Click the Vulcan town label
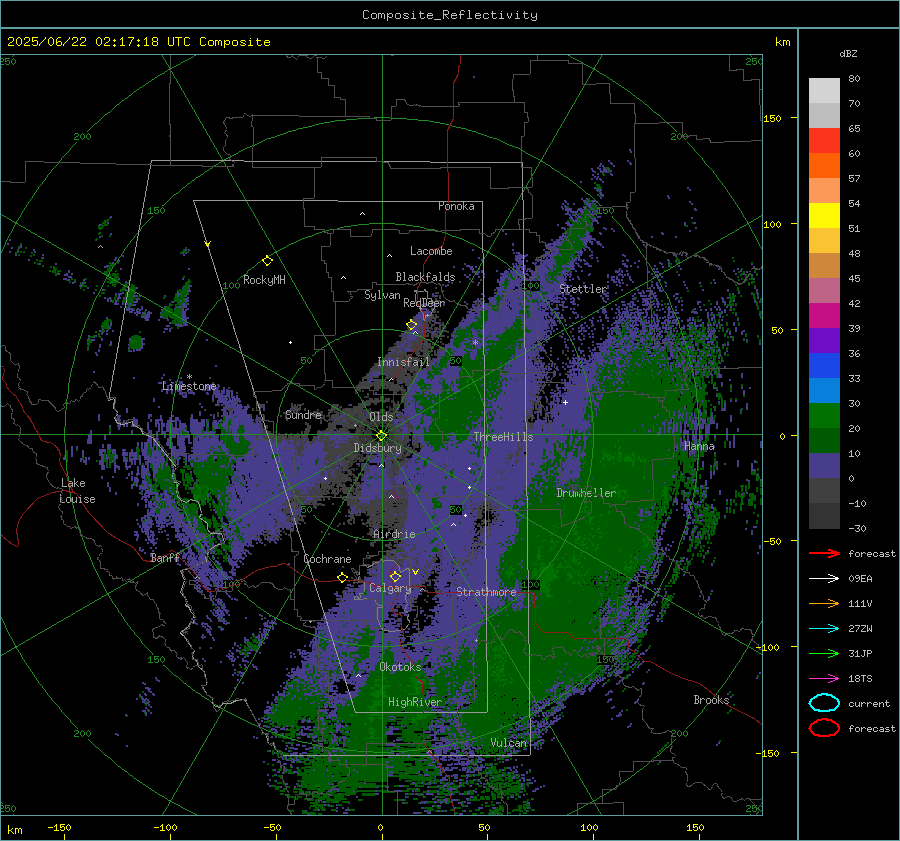Viewport: 900px width, 841px height. 509,743
